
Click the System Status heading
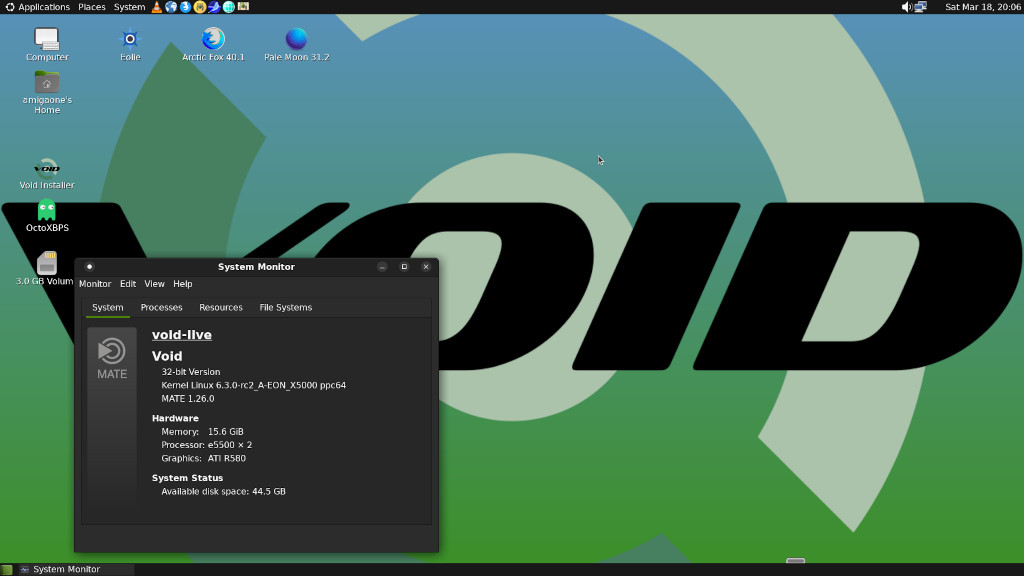[x=187, y=478]
